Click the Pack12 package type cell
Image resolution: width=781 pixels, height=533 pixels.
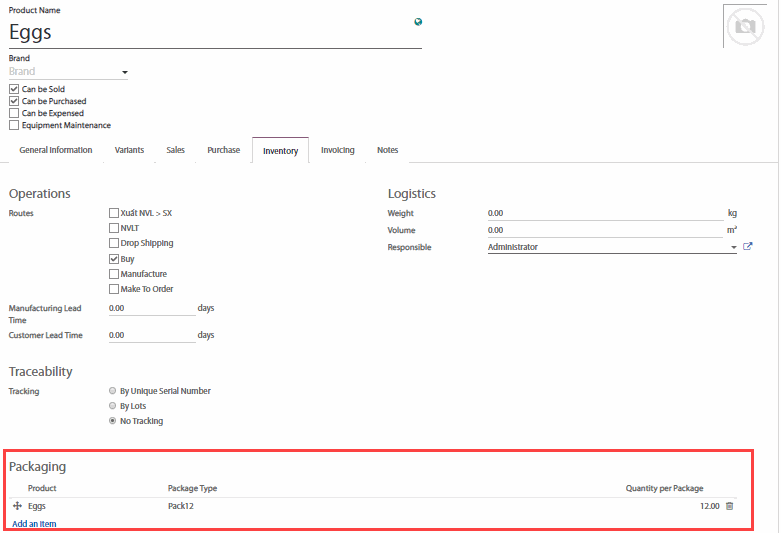[182, 506]
